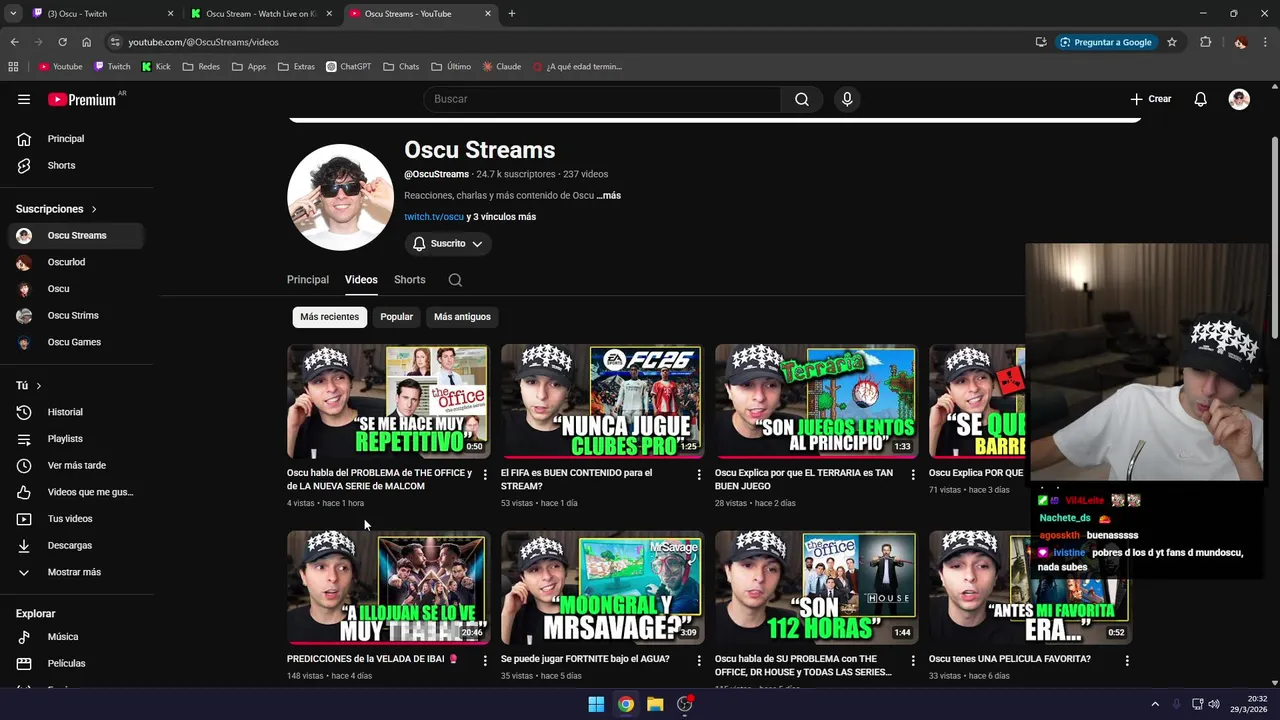Screen dimensions: 1280x720
Task: Select the Popular filter chip
Action: pyautogui.click(x=396, y=317)
